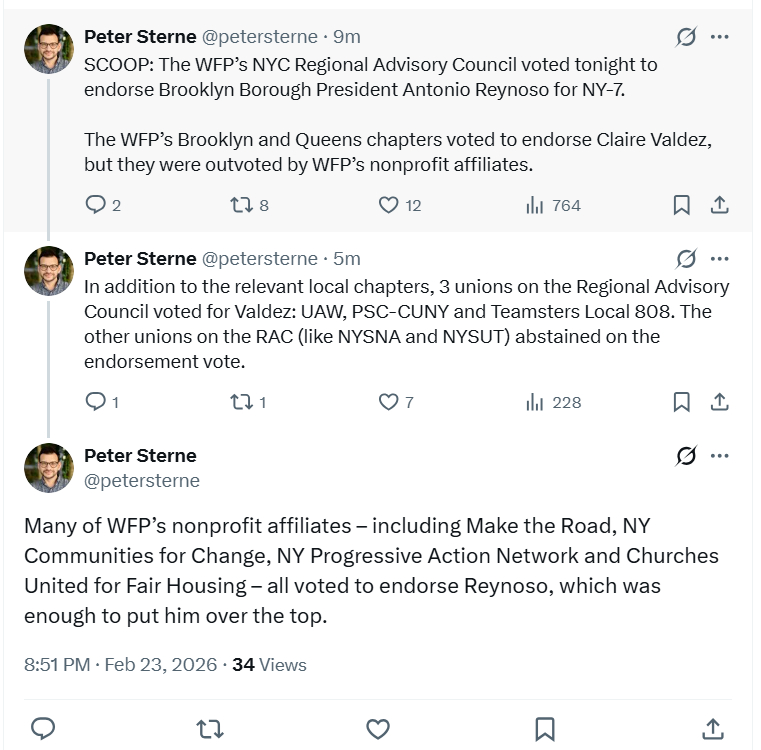Open Grok icon on the first tweet
Screen dimensions: 761x750
point(686,37)
